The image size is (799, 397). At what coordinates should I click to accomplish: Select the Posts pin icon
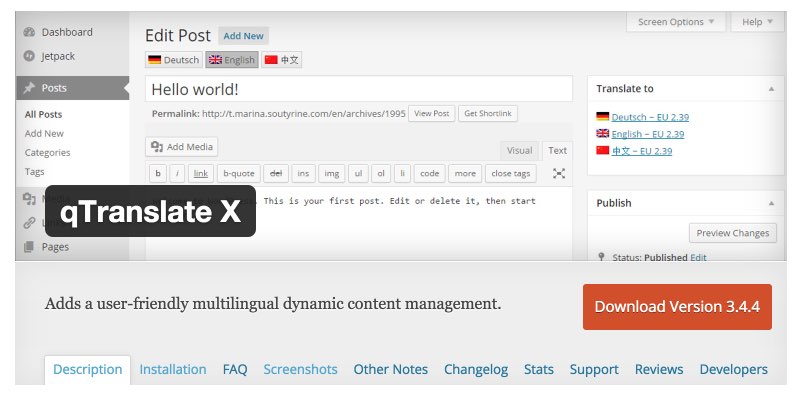tap(29, 88)
